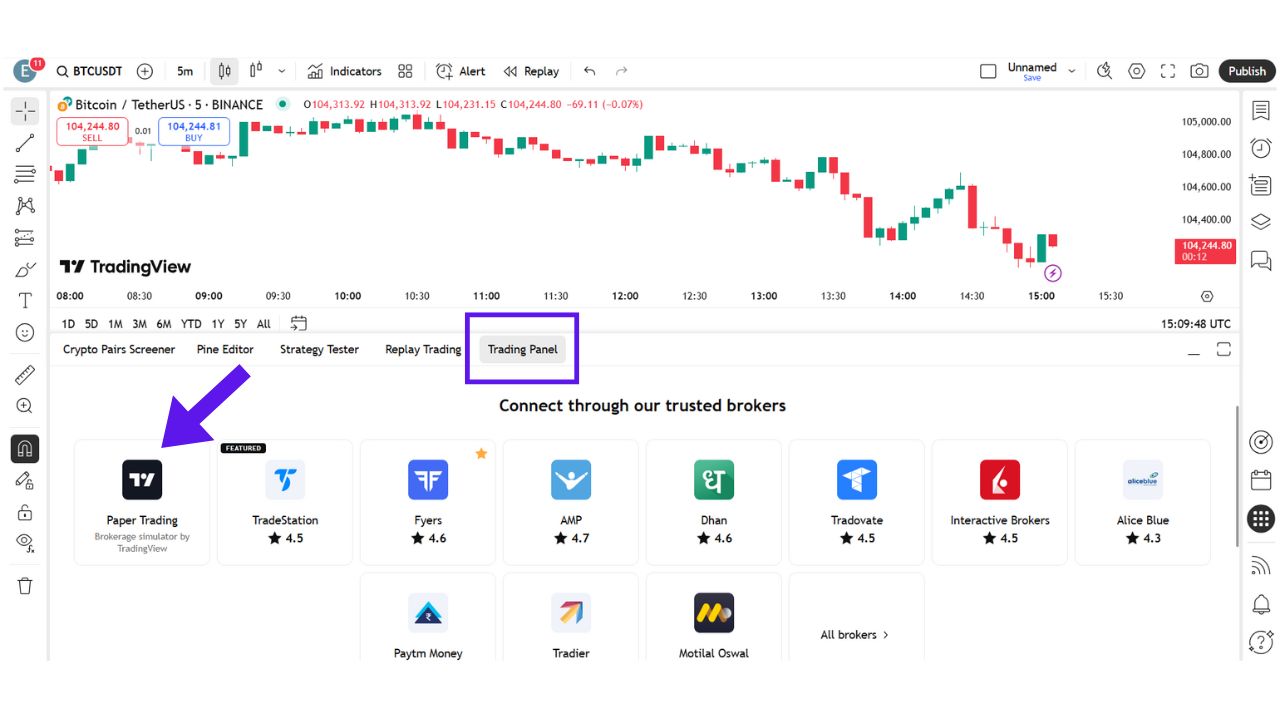Open the watchlist panel icon
Viewport: 1280px width, 720px height.
pyautogui.click(x=1261, y=110)
